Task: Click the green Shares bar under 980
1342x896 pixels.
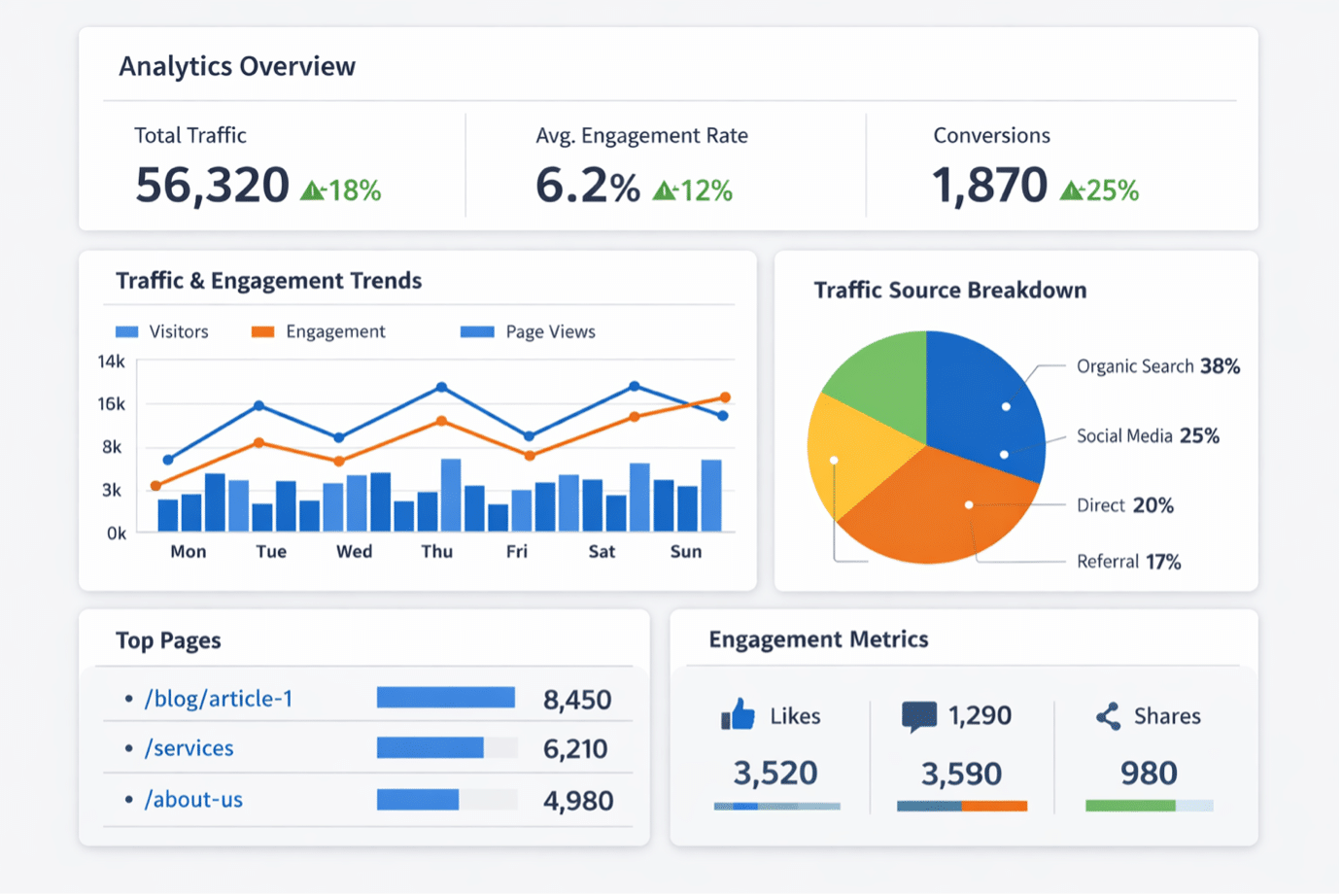Action: [1149, 806]
